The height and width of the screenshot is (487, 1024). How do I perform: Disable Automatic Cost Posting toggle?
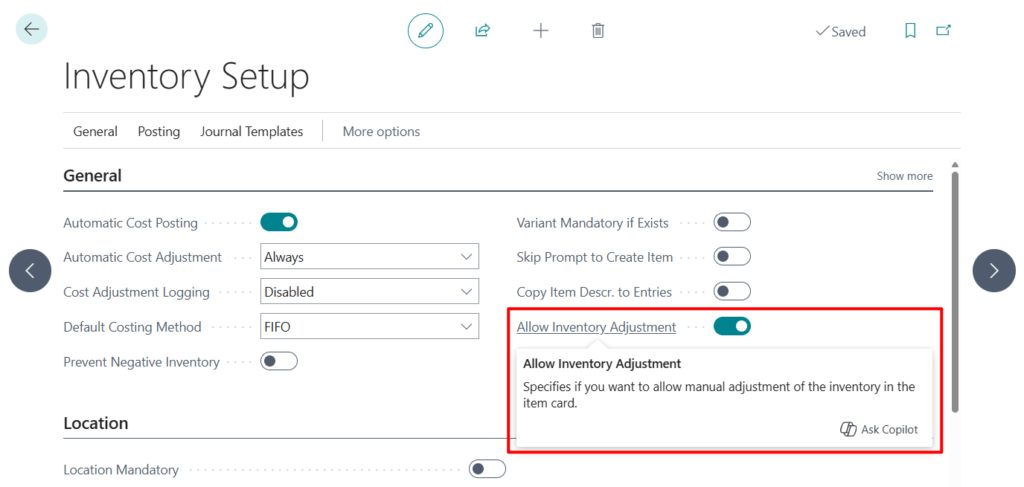coord(279,222)
